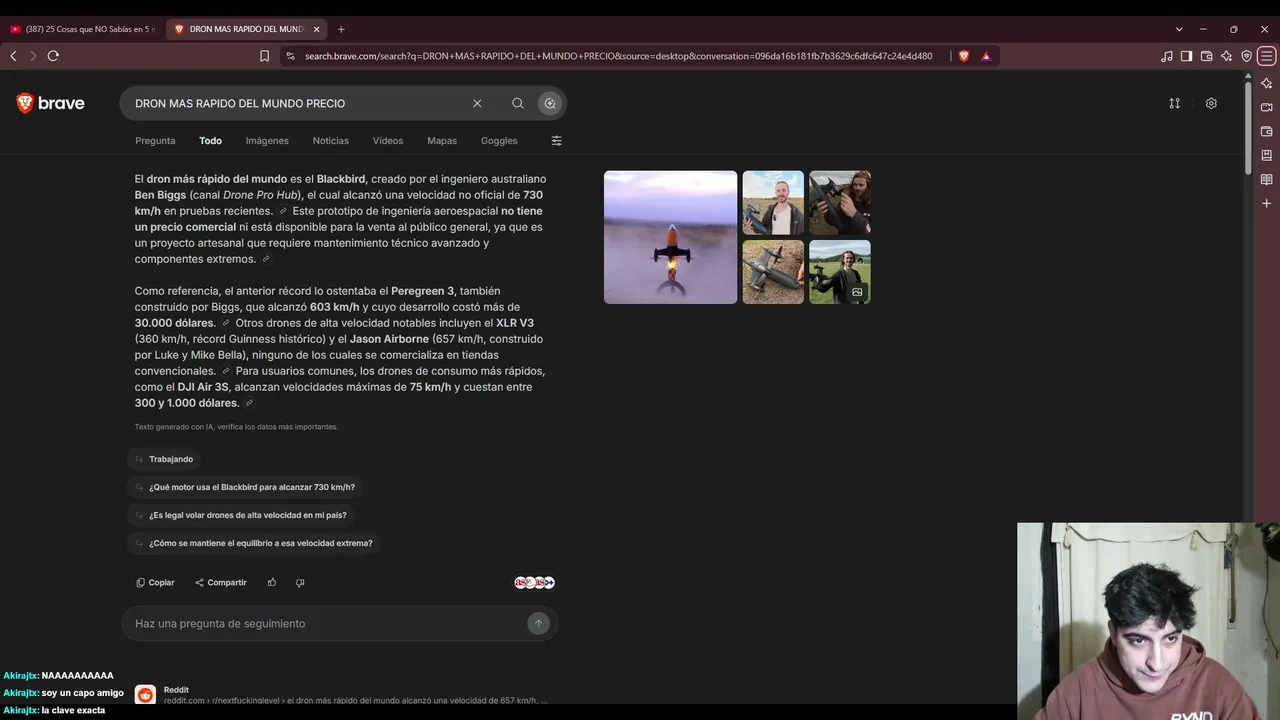Click the up-down arrows icon near the settings gear
Screen dimensions: 1280x720
[1175, 103]
